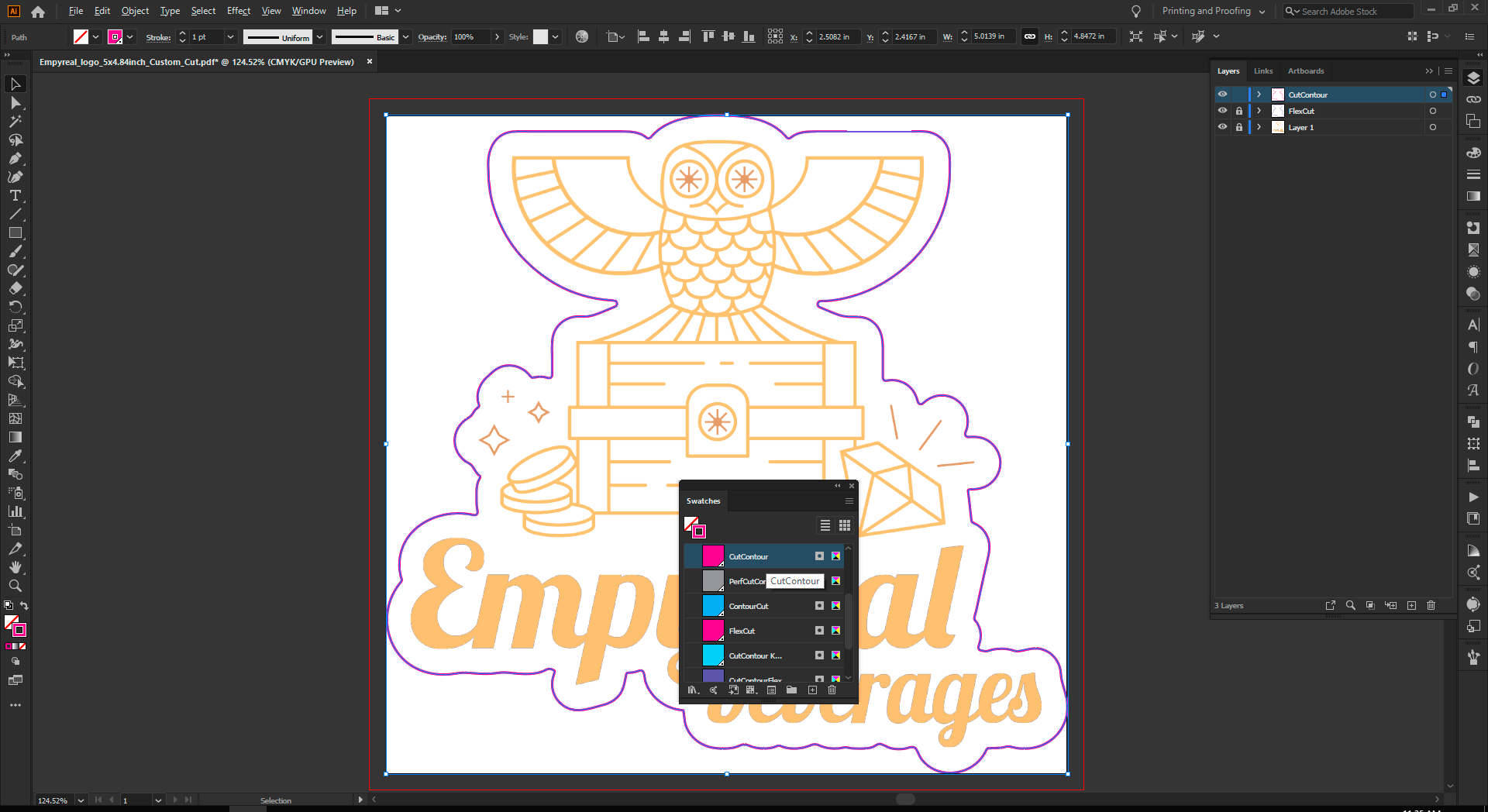Click the Opacity label link
This screenshot has width=1488, height=812.
432,36
